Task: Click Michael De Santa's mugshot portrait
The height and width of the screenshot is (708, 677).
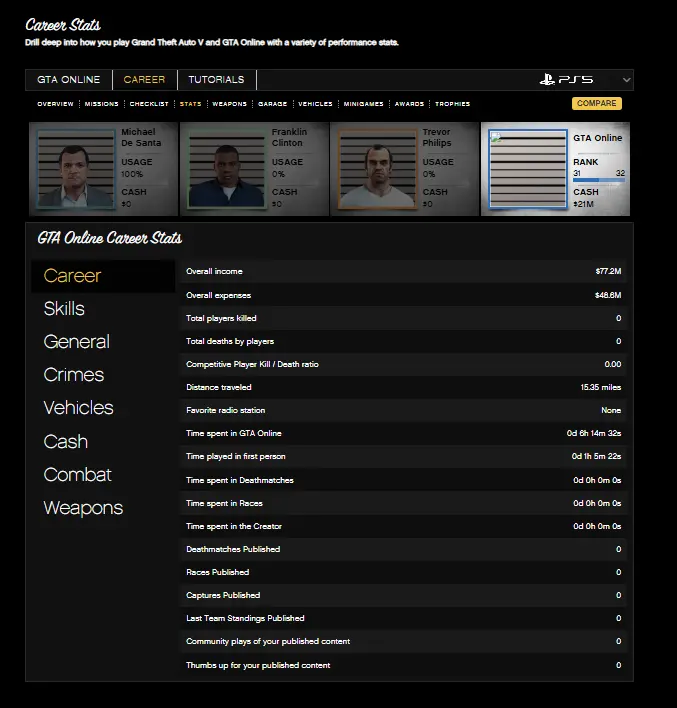Action: (x=75, y=169)
